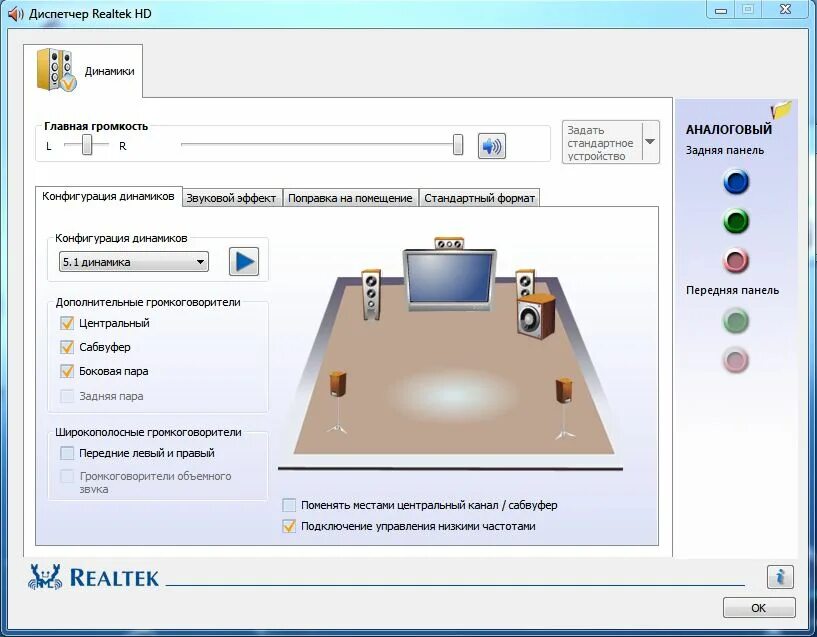Viewport: 817px width, 637px height.
Task: Click the front right speaker in room
Action: pos(525,282)
